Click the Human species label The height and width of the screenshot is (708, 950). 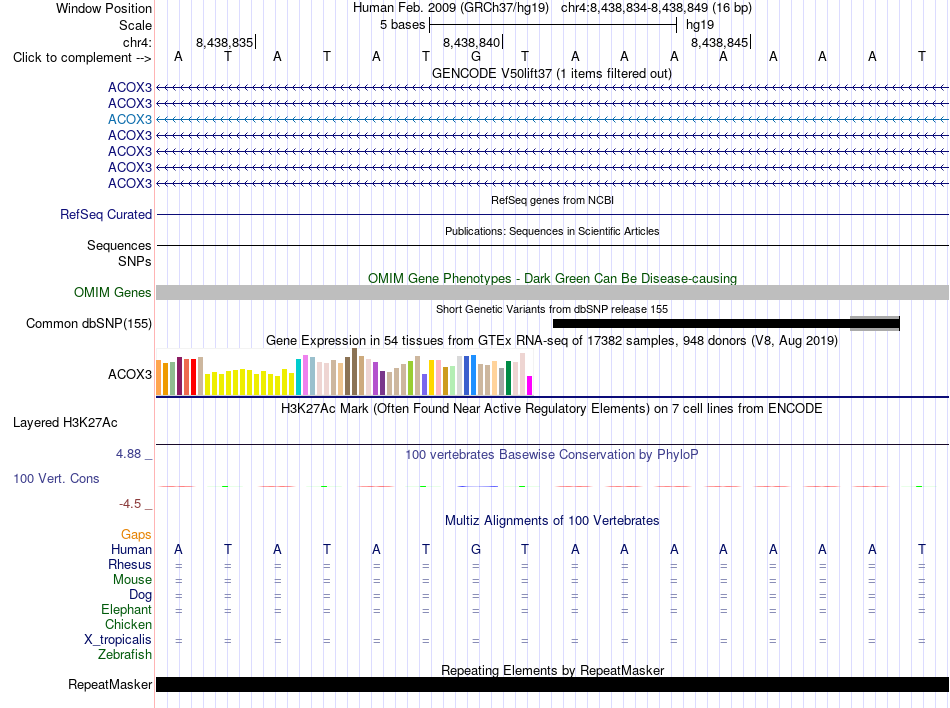click(x=131, y=549)
